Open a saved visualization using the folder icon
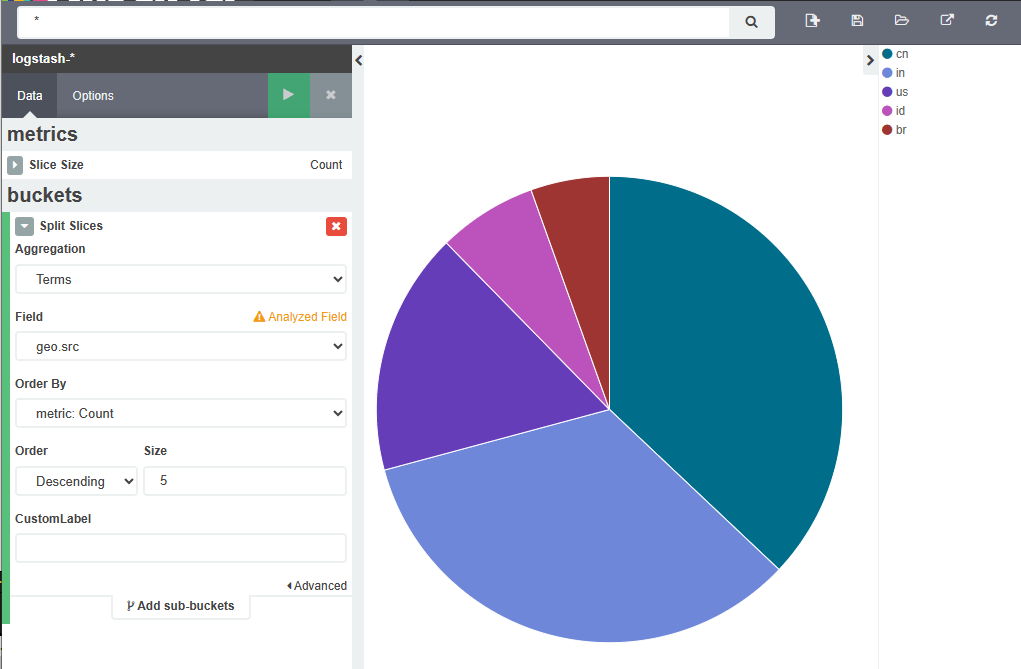Viewport: 1021px width, 669px height. (x=902, y=21)
